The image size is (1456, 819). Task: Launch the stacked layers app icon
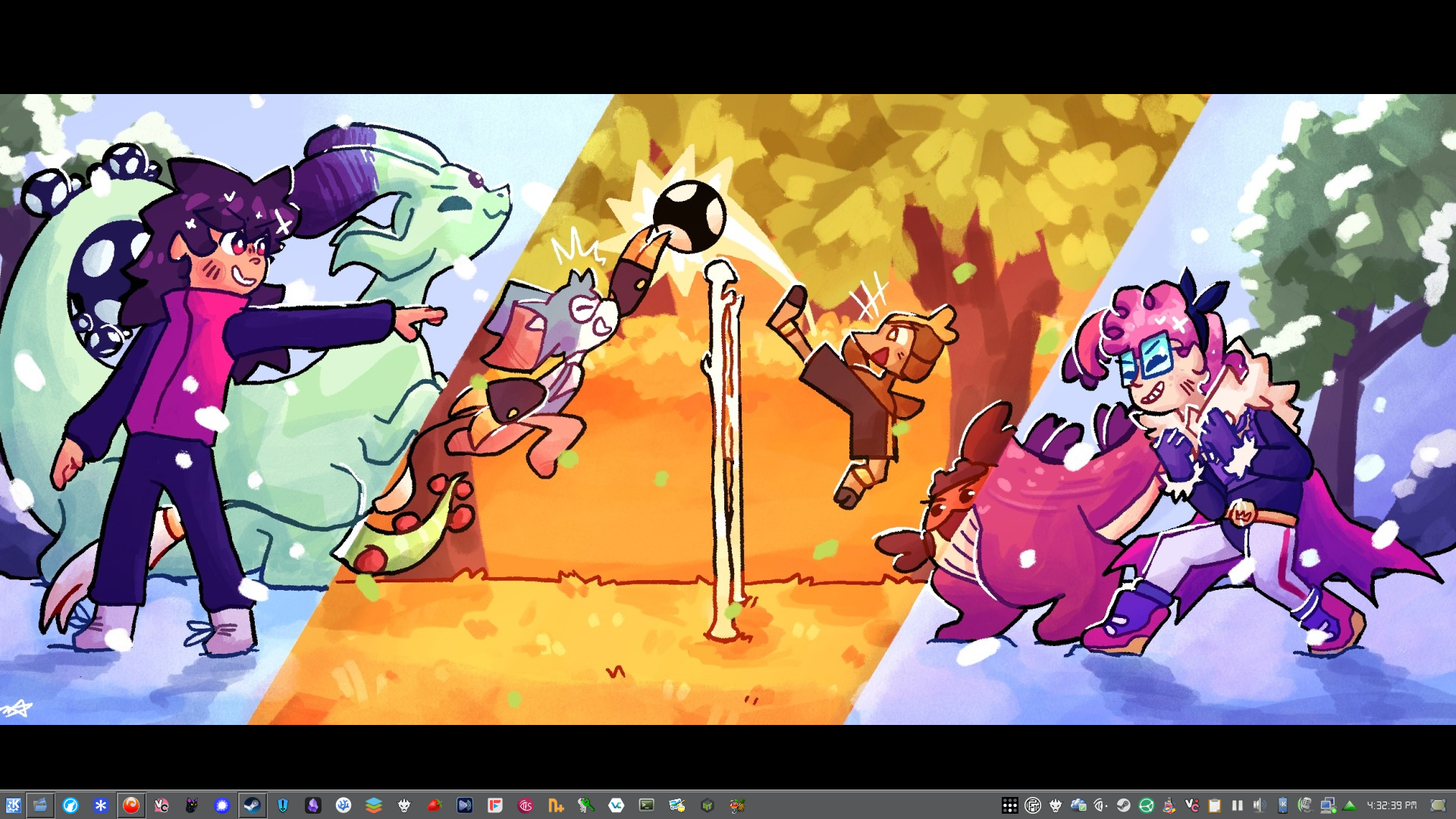(374, 805)
